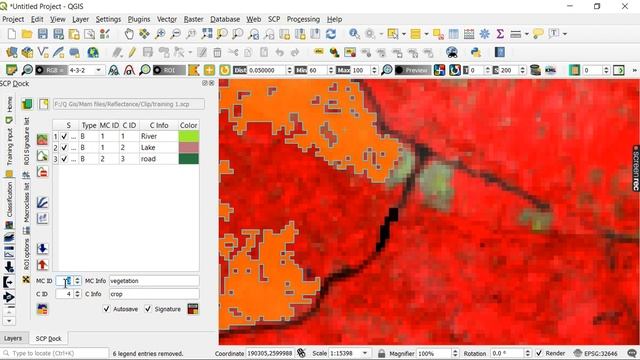Open a project with the folder icon

click(x=27, y=34)
